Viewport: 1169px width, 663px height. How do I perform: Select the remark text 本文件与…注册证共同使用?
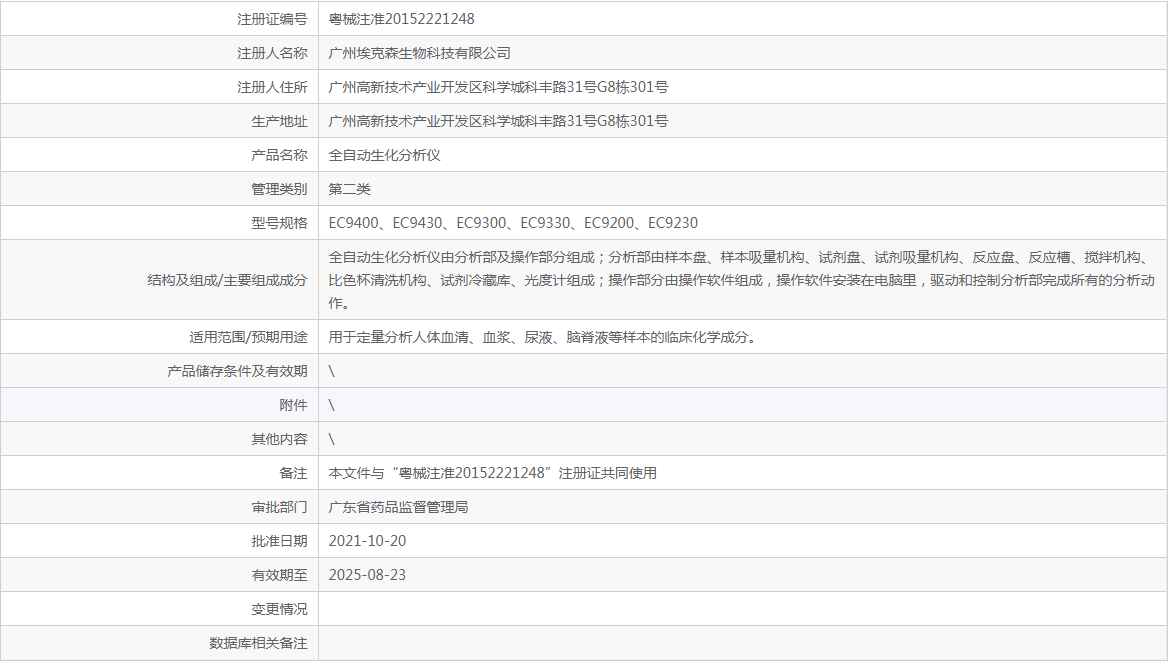pyautogui.click(x=493, y=473)
